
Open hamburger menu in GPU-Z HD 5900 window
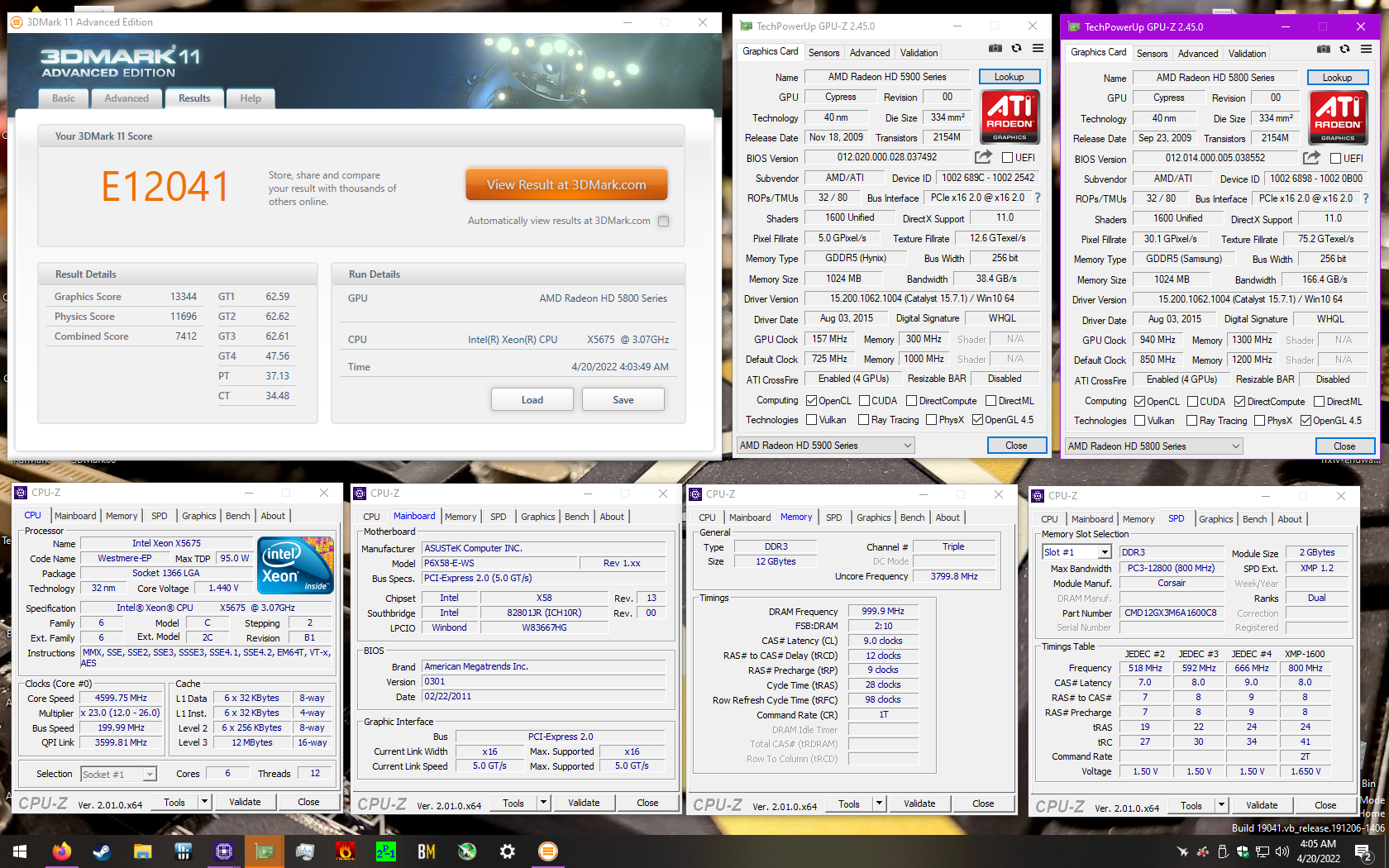coord(1038,49)
